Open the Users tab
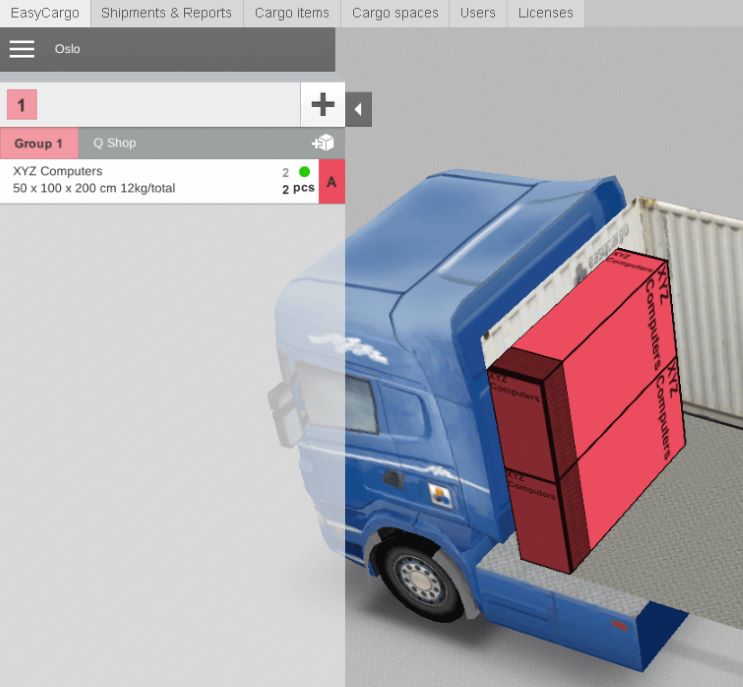This screenshot has height=687, width=743. point(478,13)
